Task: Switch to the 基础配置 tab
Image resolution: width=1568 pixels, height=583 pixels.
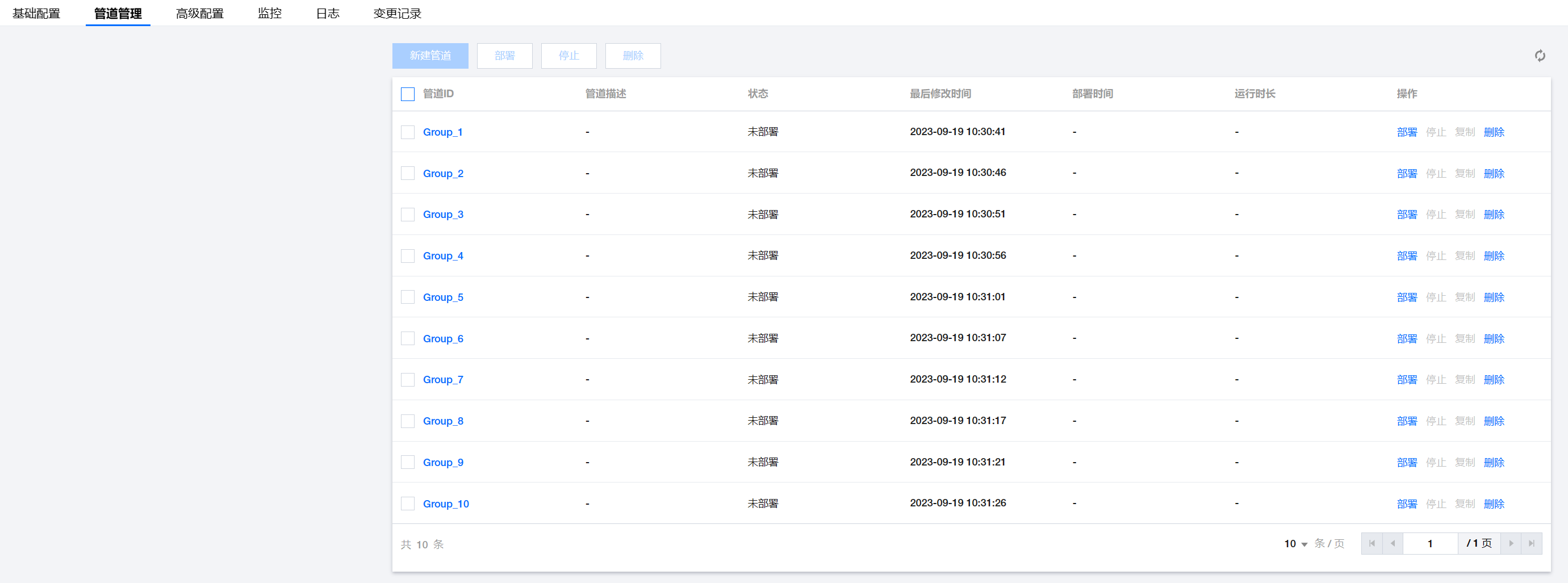Action: click(x=36, y=14)
